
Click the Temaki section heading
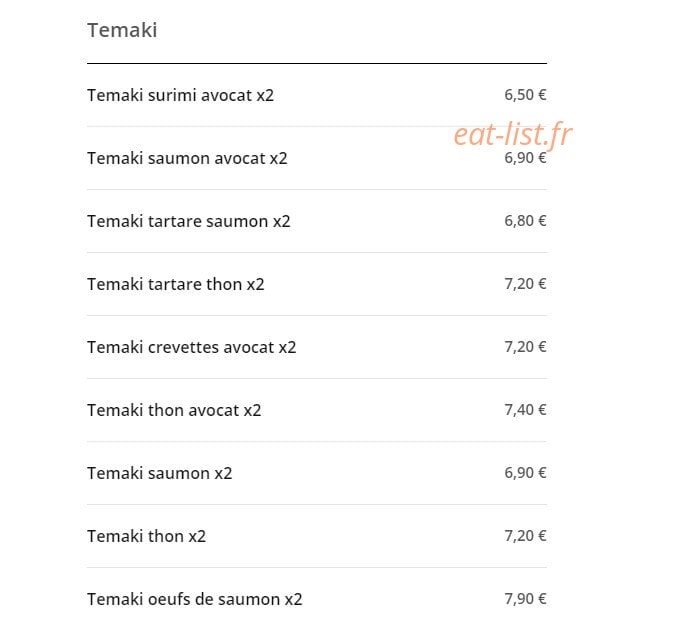tap(122, 30)
